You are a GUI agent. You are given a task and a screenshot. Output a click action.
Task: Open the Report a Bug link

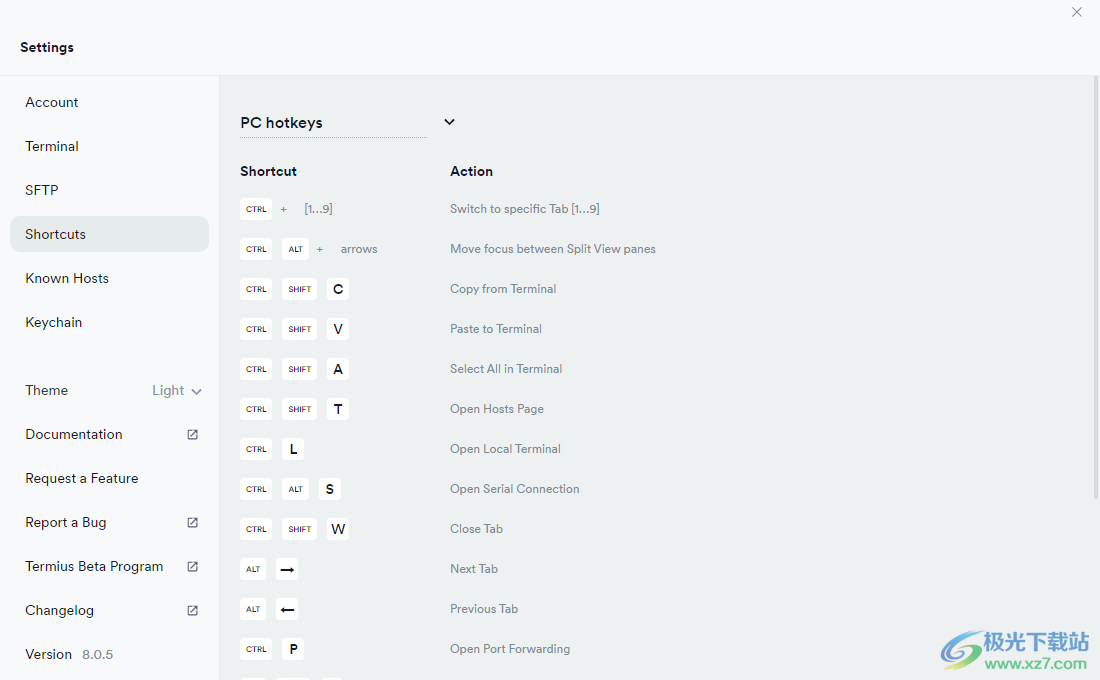pos(65,522)
